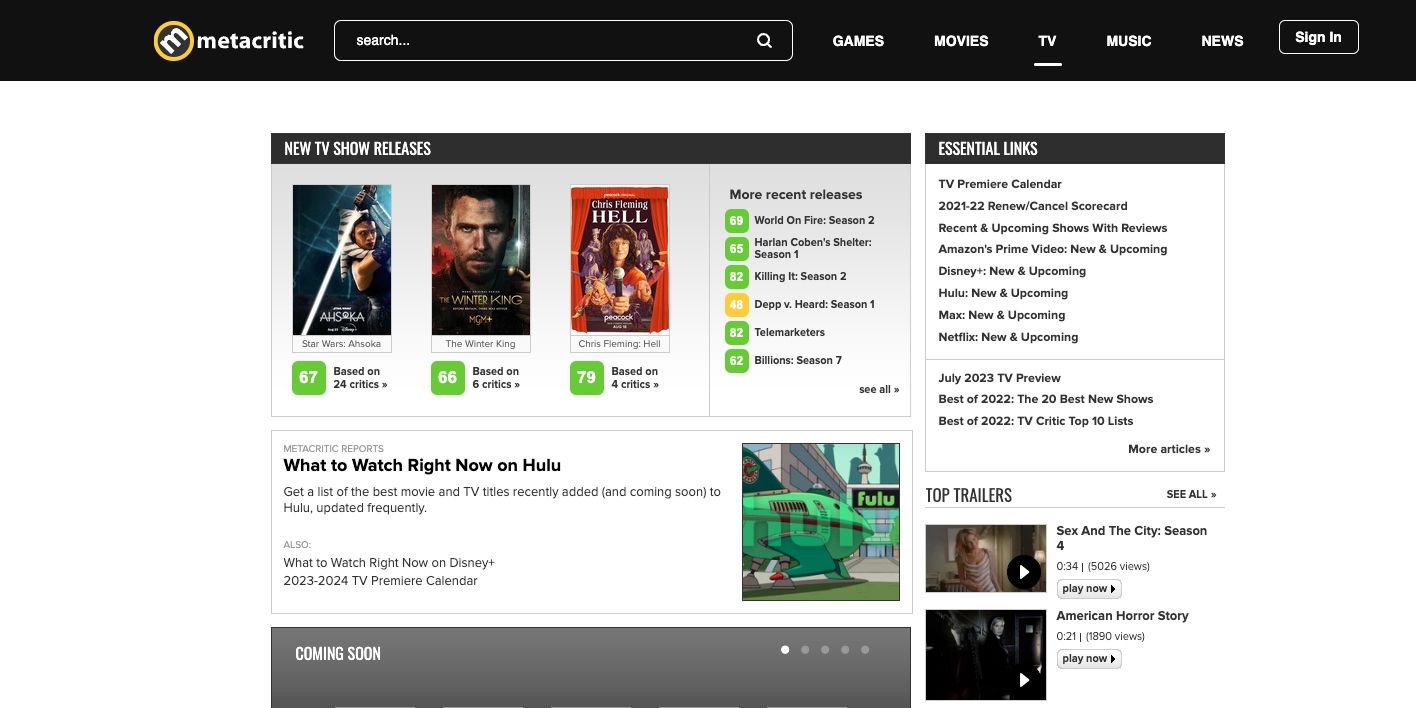This screenshot has width=1416, height=708.
Task: Click inside the search input field
Action: pyautogui.click(x=550, y=40)
